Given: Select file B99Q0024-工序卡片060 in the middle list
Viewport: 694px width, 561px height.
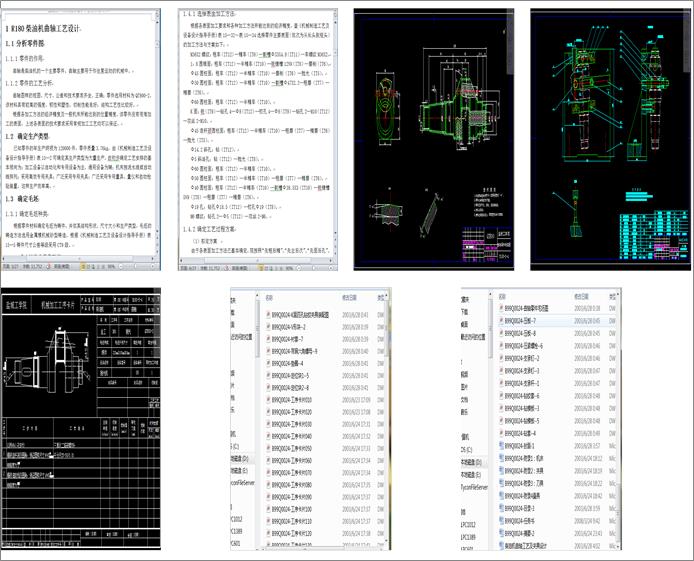Looking at the screenshot, I should (291, 461).
